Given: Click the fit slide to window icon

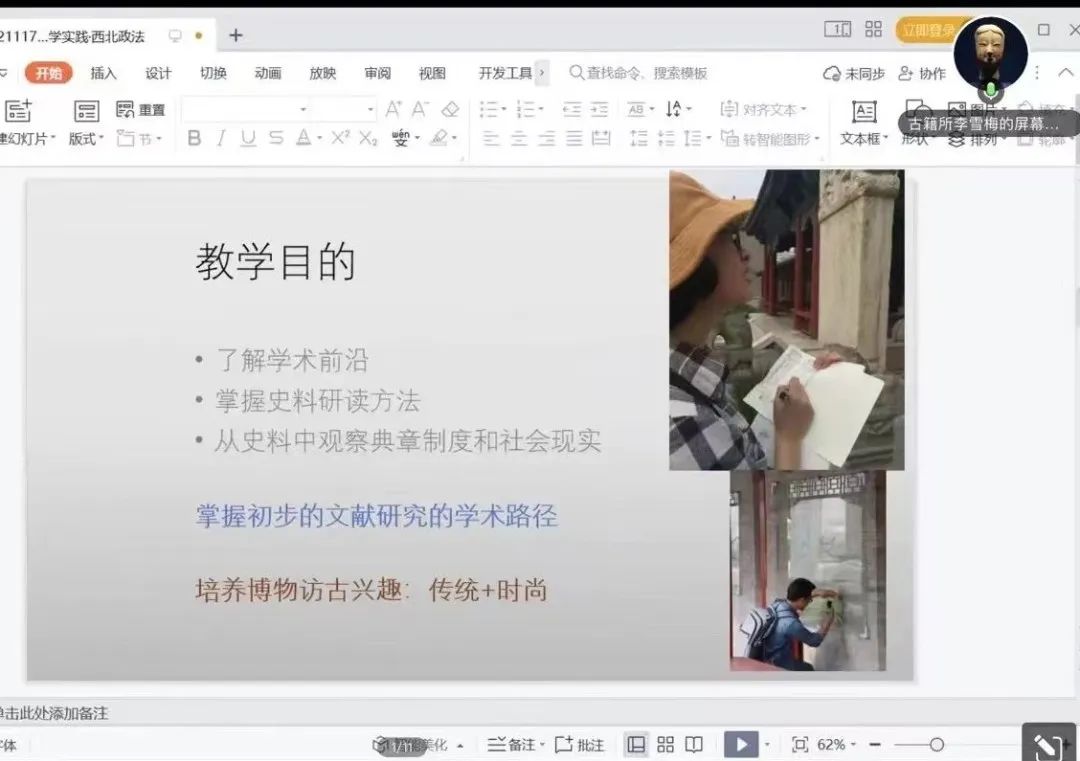Looking at the screenshot, I should (x=799, y=744).
